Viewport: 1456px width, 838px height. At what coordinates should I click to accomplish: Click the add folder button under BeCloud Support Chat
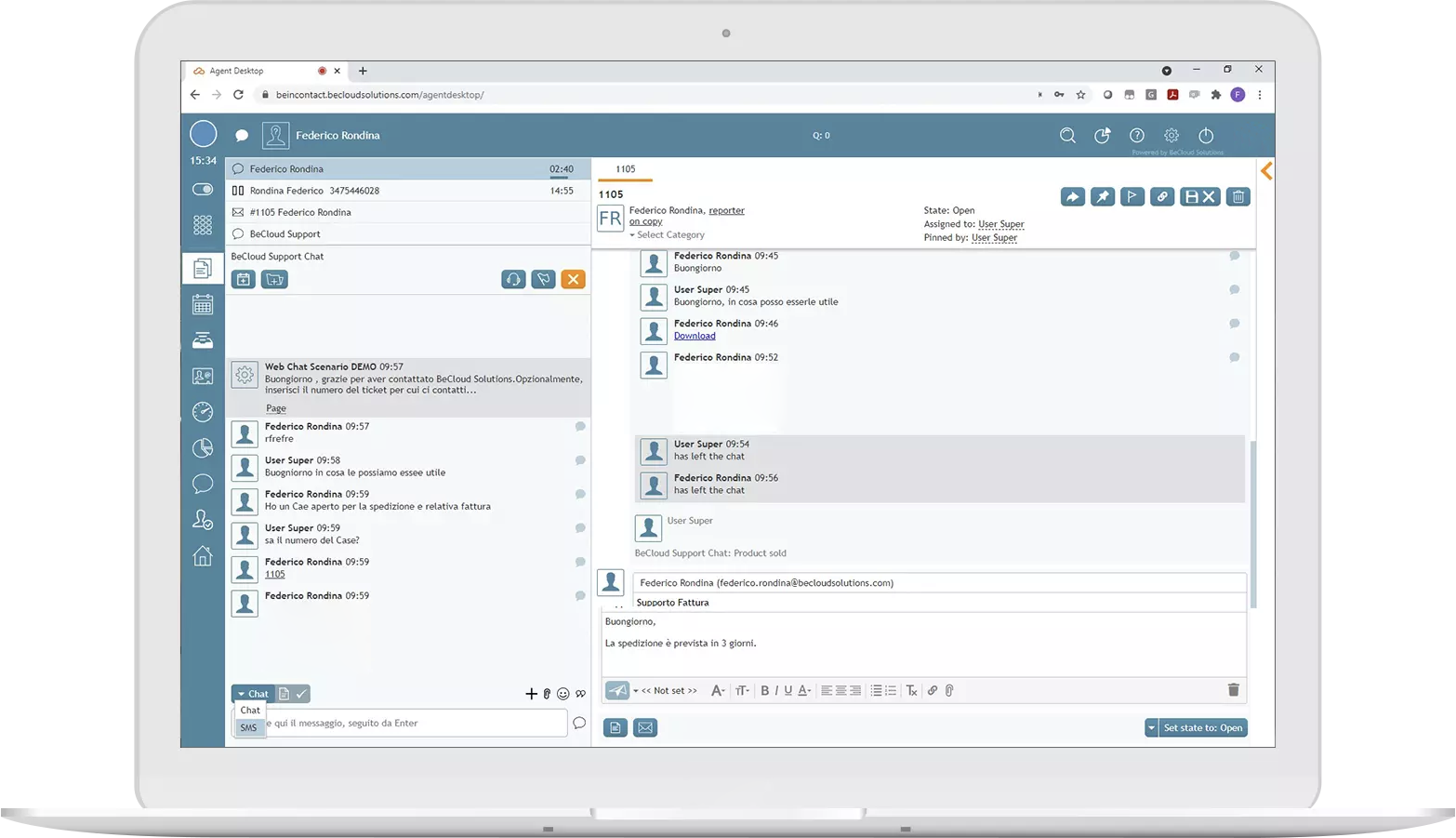pos(274,279)
